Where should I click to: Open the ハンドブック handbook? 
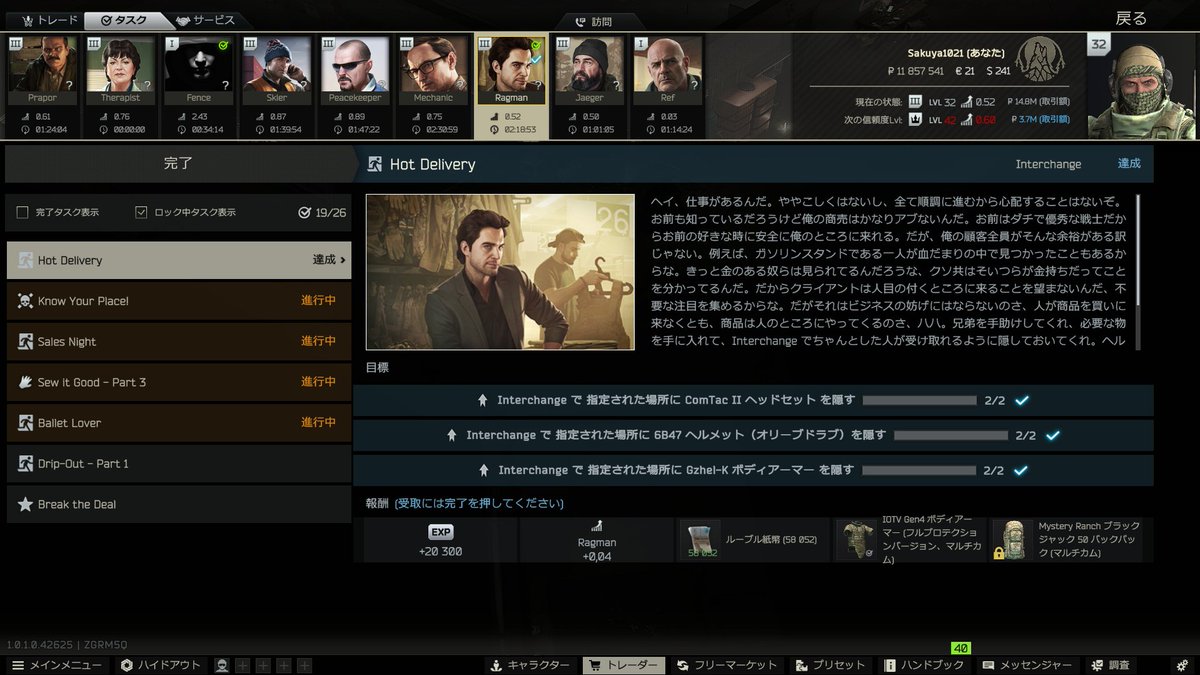925,665
